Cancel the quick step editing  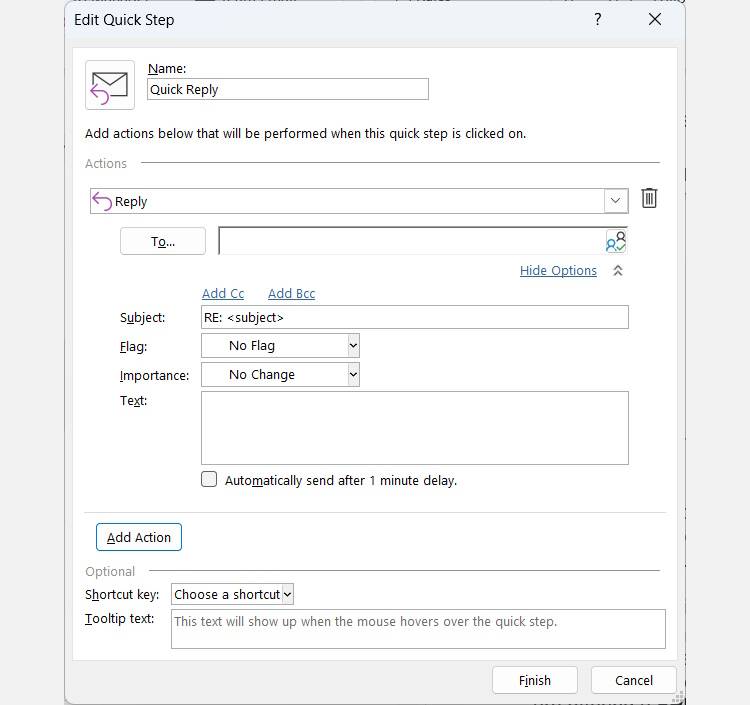(x=633, y=680)
